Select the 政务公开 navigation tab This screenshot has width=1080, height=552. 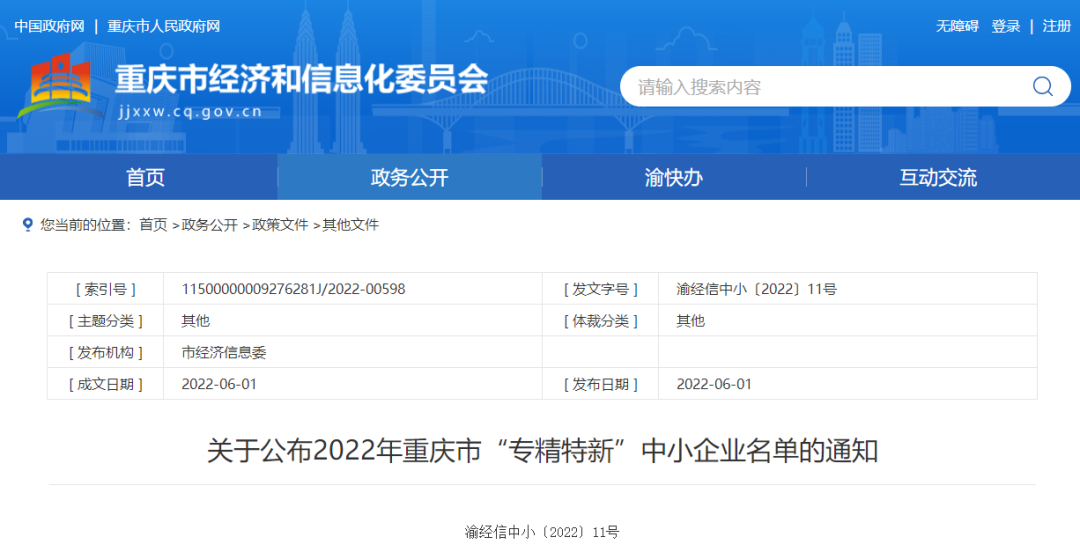[x=409, y=178]
